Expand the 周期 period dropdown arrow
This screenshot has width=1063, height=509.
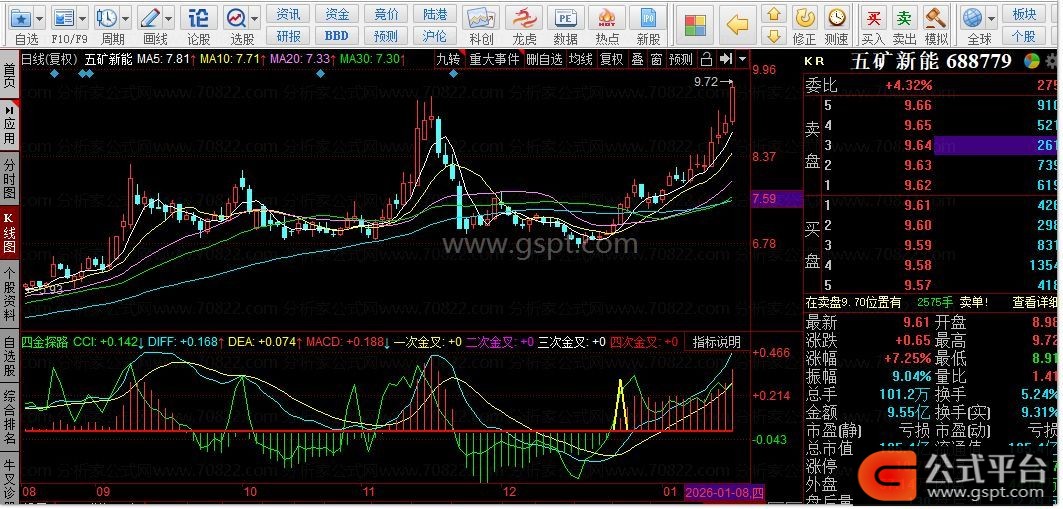tap(123, 18)
